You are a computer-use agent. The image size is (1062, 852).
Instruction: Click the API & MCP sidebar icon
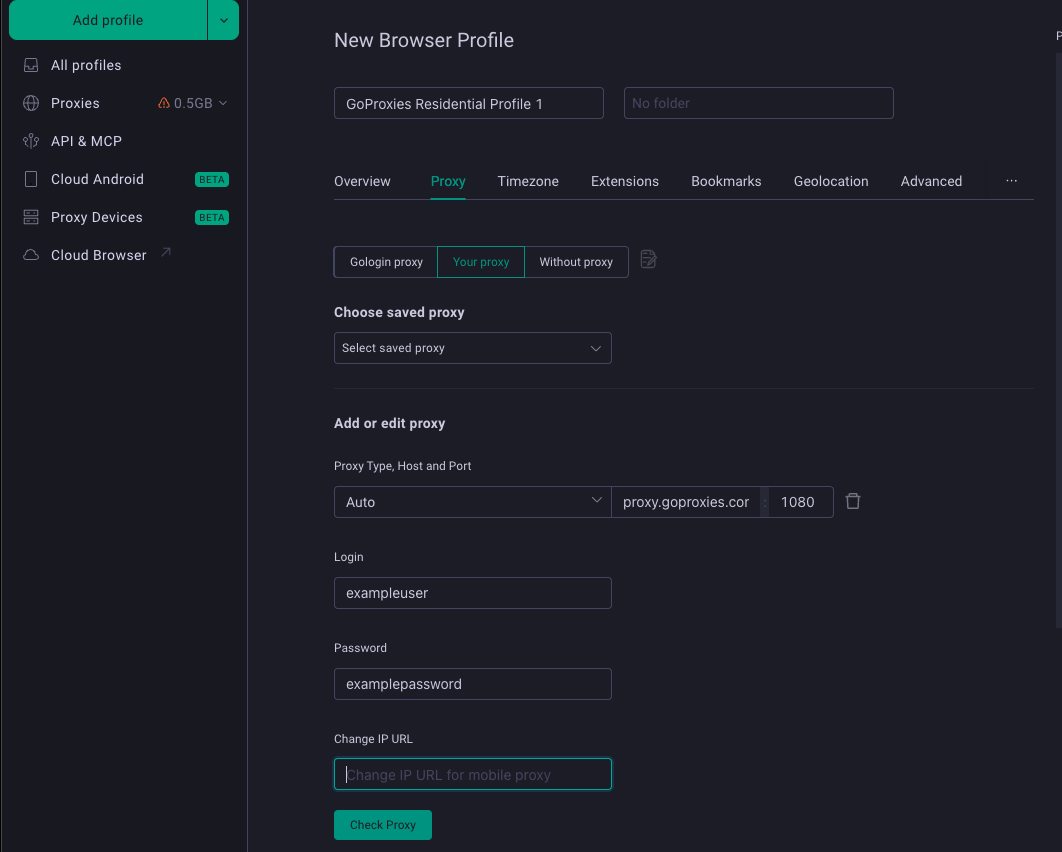point(31,141)
